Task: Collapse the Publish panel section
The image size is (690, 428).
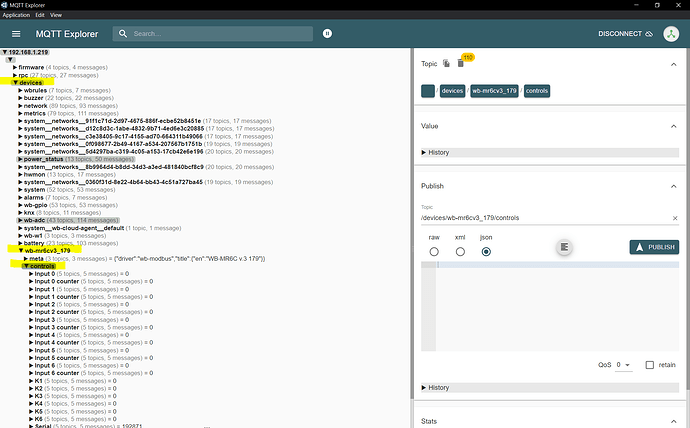Action: 673,187
